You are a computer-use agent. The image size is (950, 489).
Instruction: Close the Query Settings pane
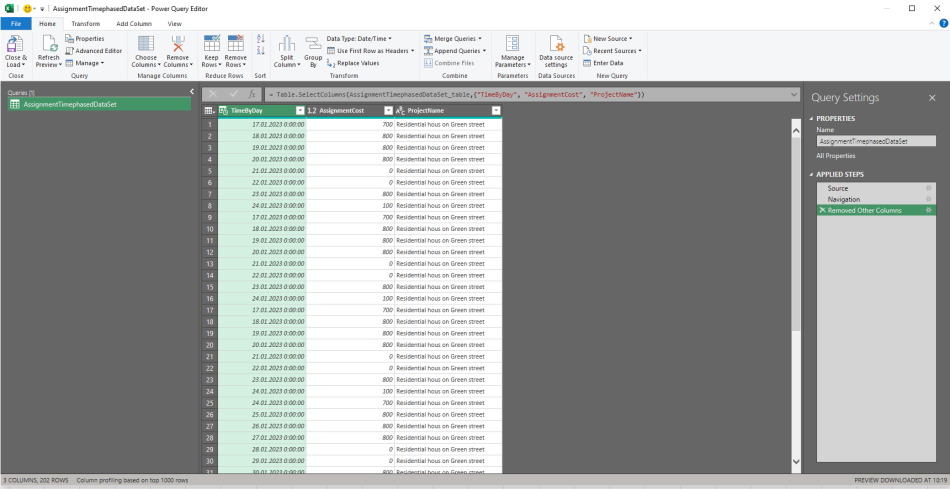click(x=932, y=98)
